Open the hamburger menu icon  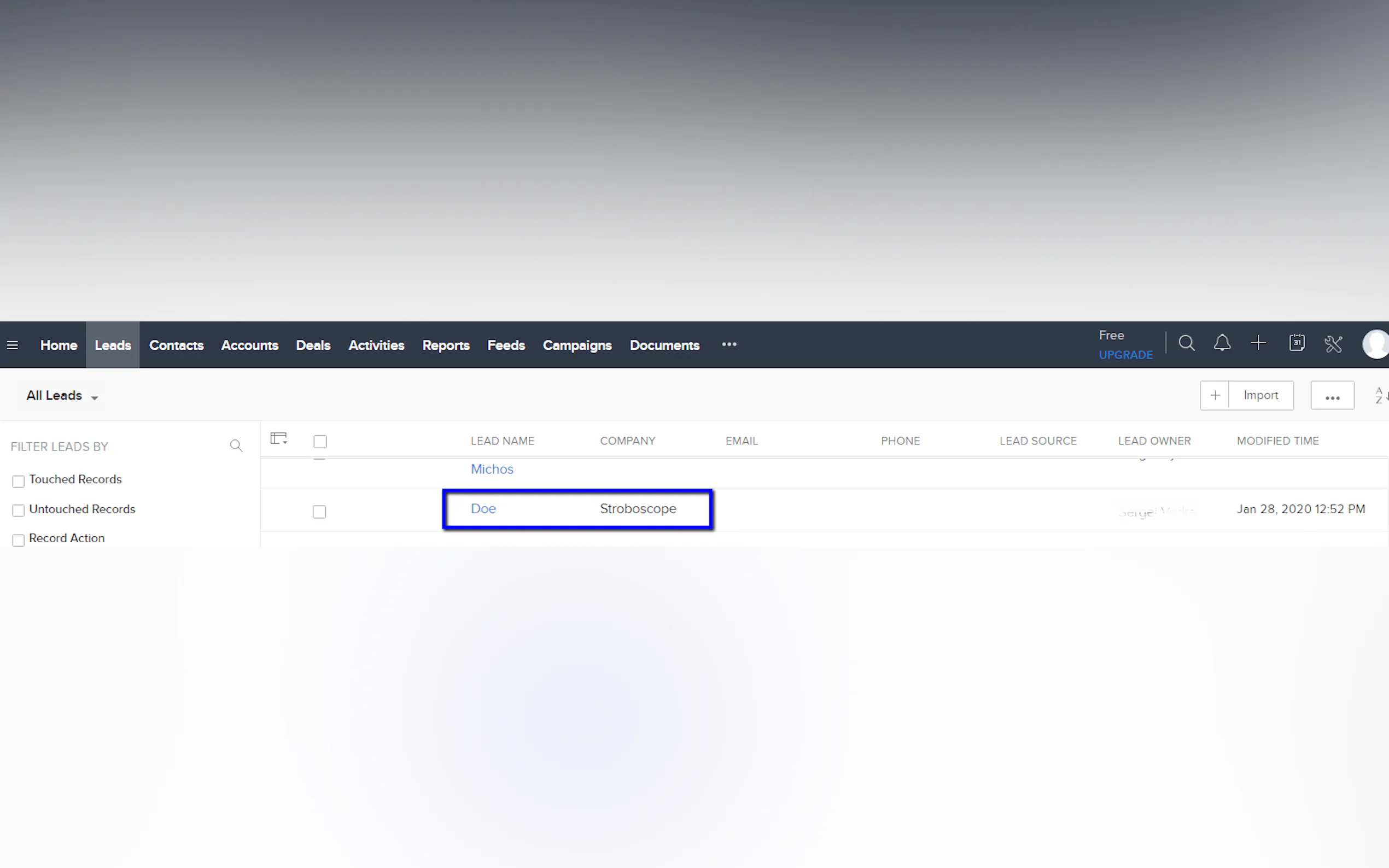[12, 345]
